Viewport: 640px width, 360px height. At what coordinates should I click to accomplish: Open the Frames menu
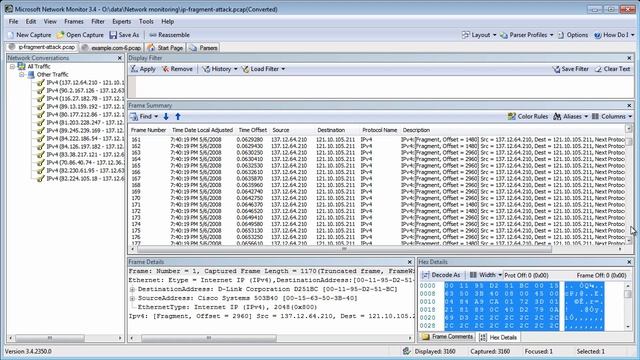74,22
